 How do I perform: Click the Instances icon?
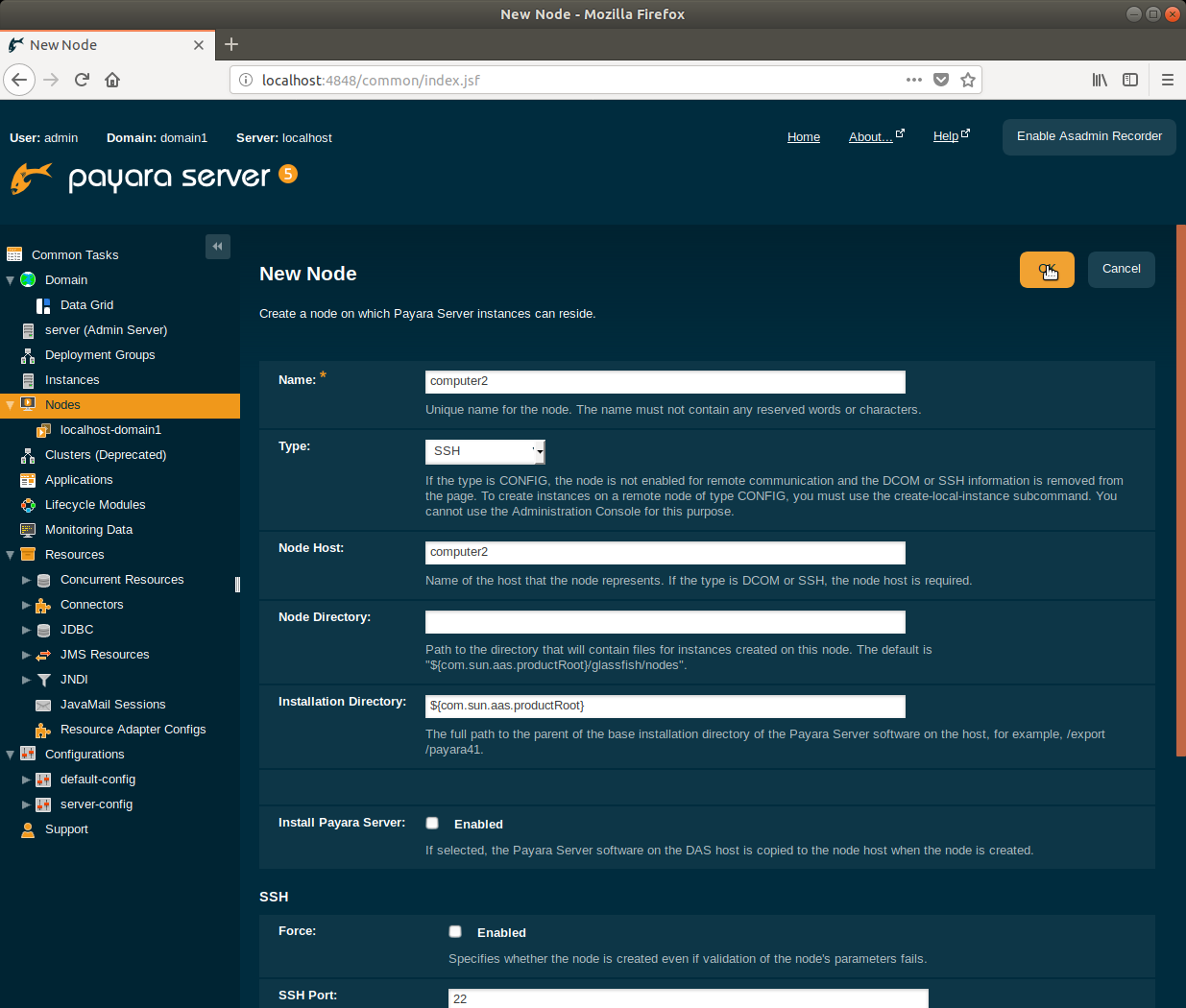coord(28,380)
